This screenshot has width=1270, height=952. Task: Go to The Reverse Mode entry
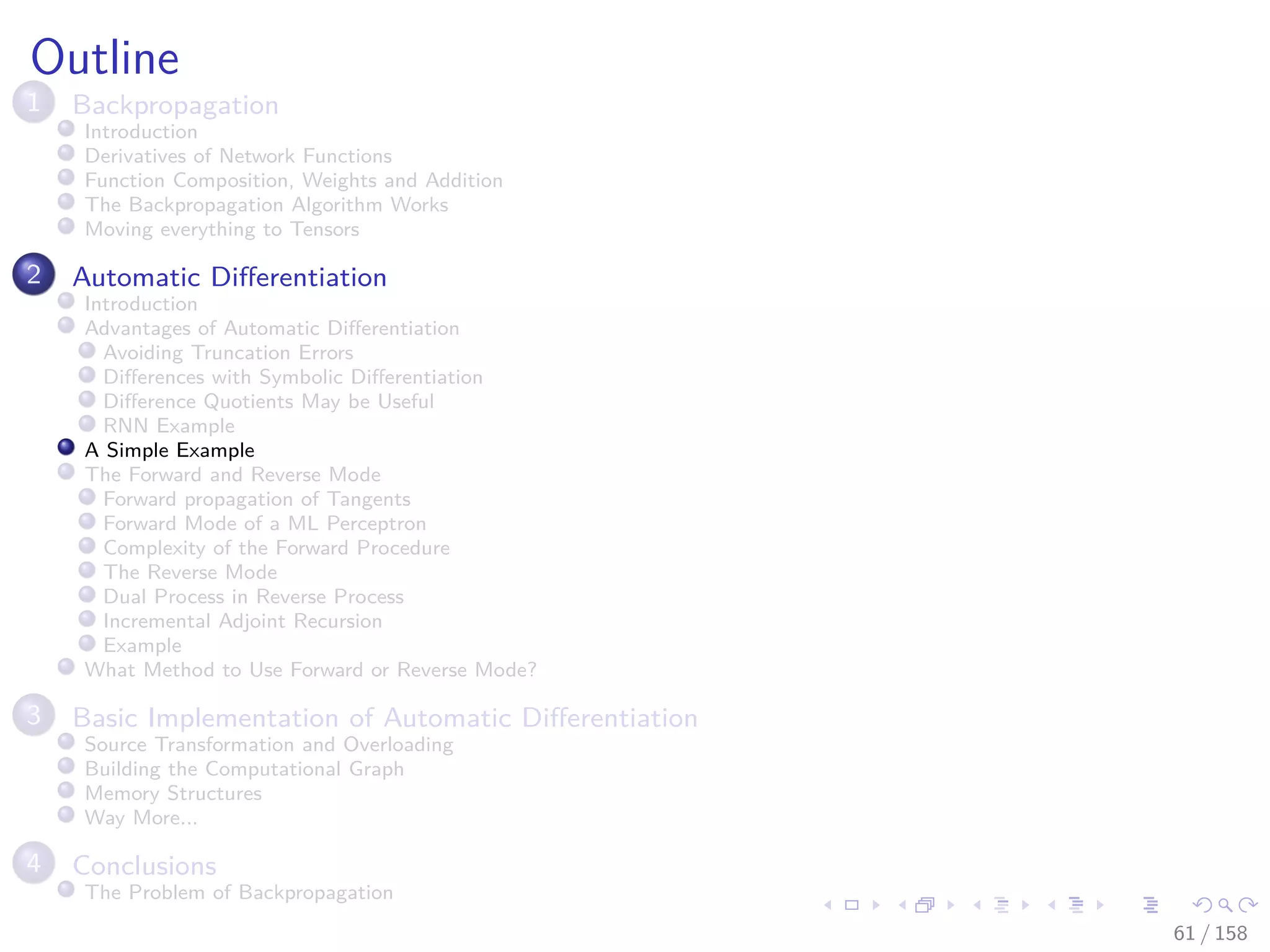coord(190,572)
